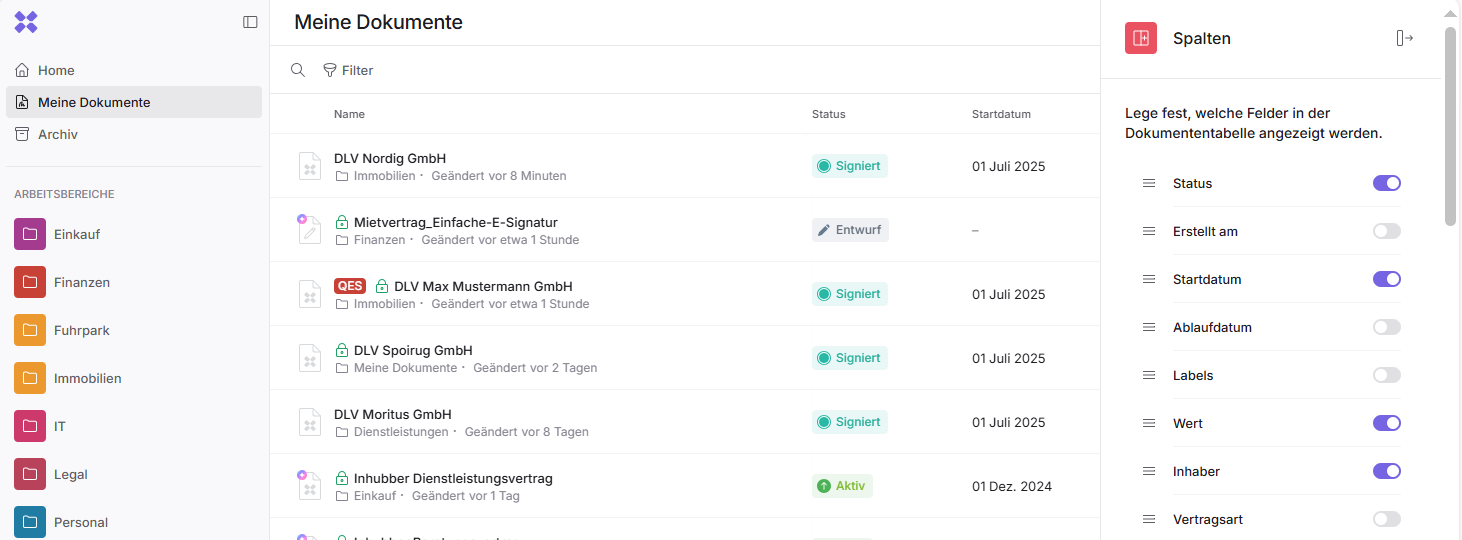Close the Spalten panel with arrow icon
The width and height of the screenshot is (1462, 540).
tap(1405, 38)
